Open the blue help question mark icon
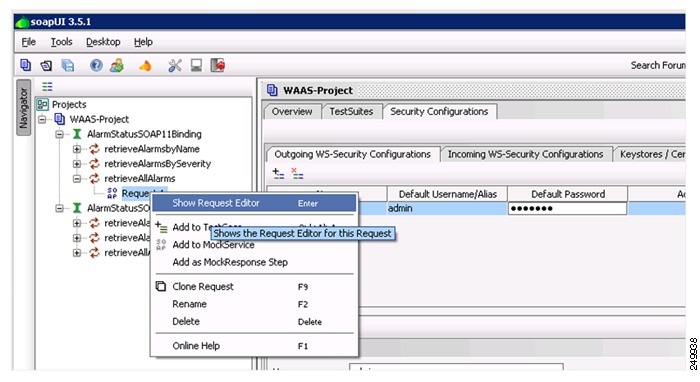700x382 pixels. click(96, 66)
